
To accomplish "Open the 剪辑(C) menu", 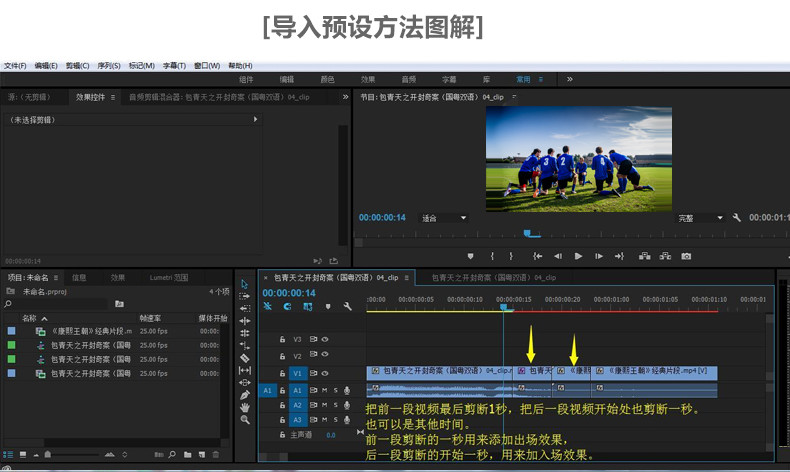I will 77,65.
